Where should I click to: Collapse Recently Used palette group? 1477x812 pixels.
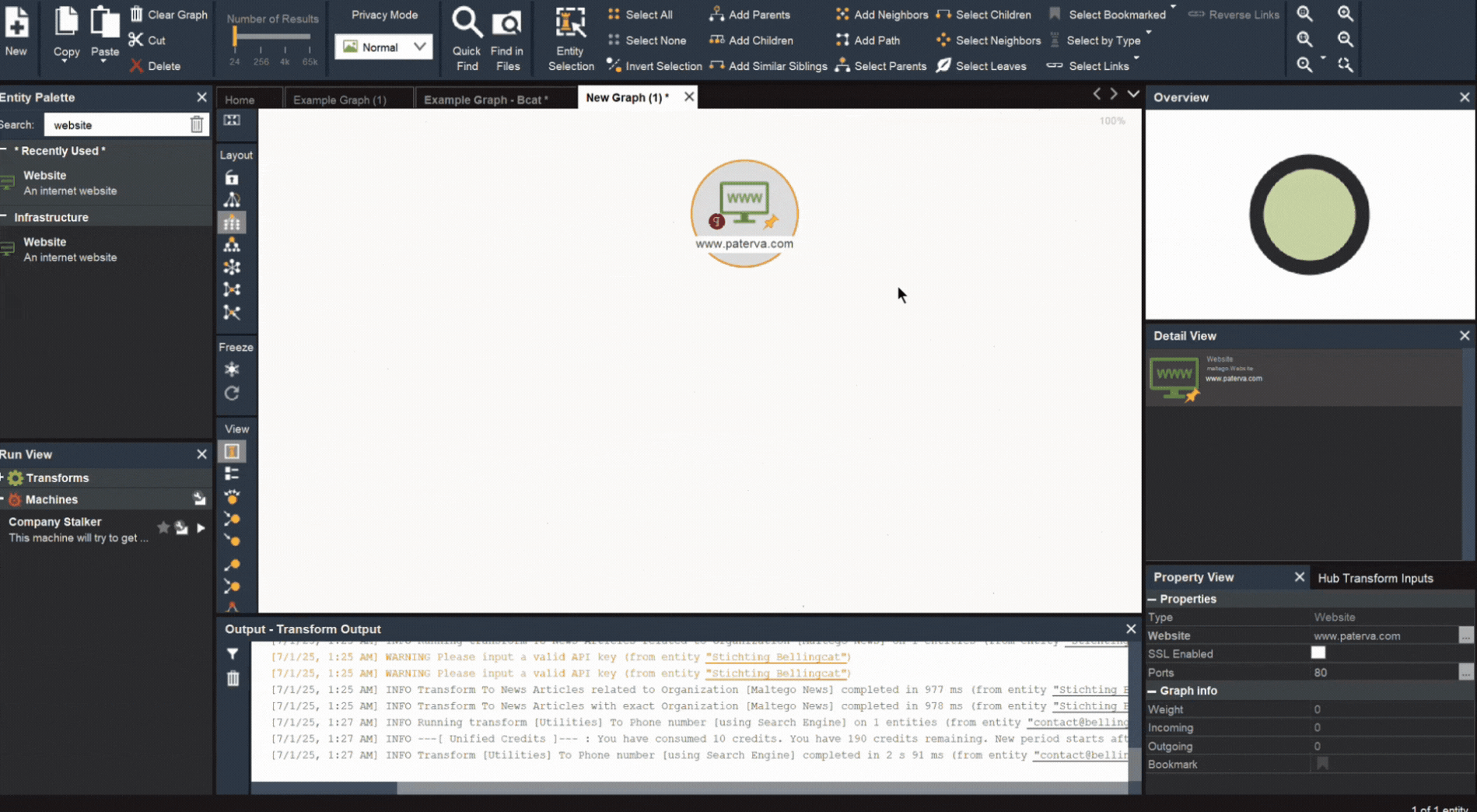[x=5, y=150]
